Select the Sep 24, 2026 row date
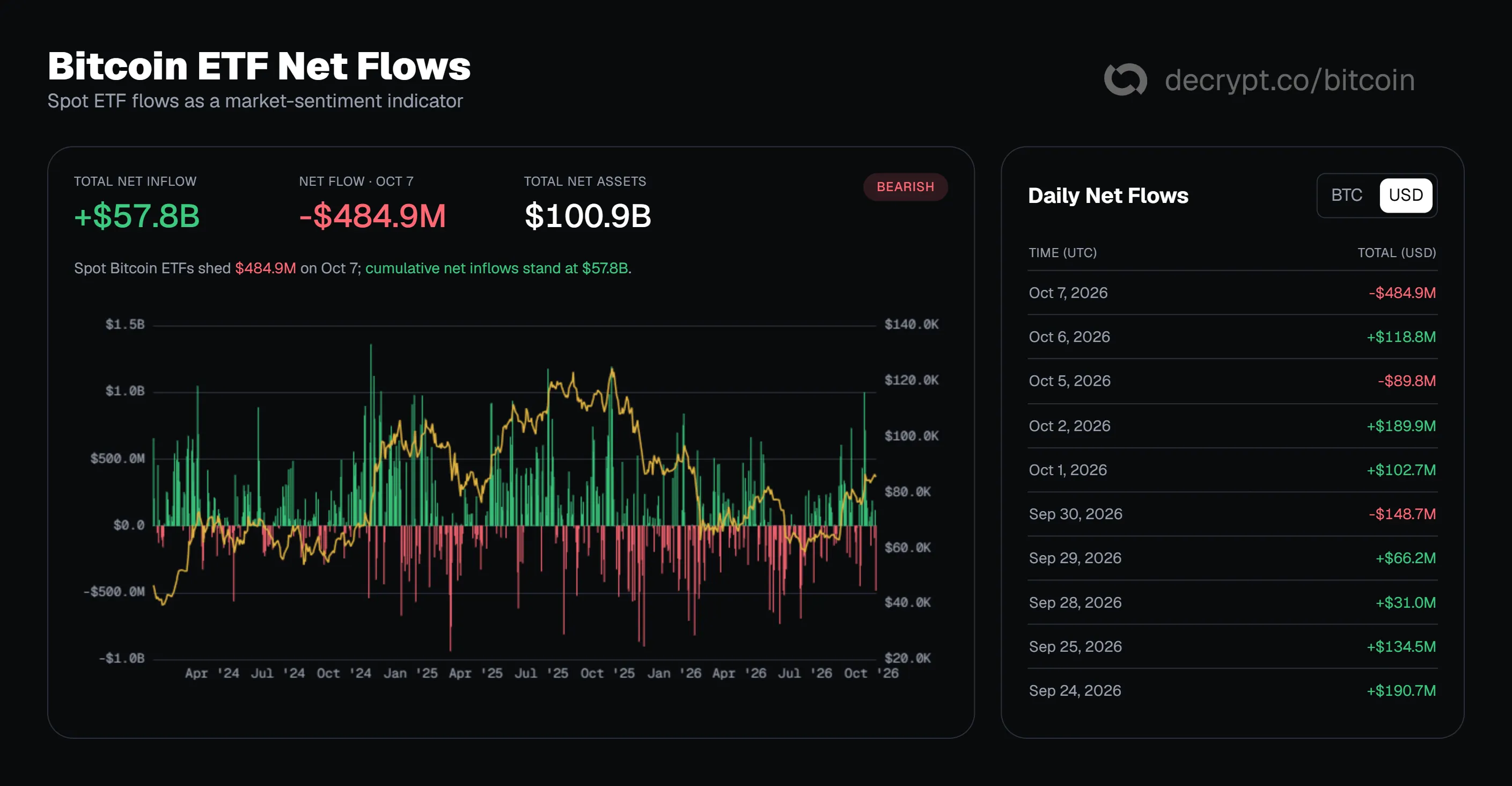 pyautogui.click(x=1075, y=690)
